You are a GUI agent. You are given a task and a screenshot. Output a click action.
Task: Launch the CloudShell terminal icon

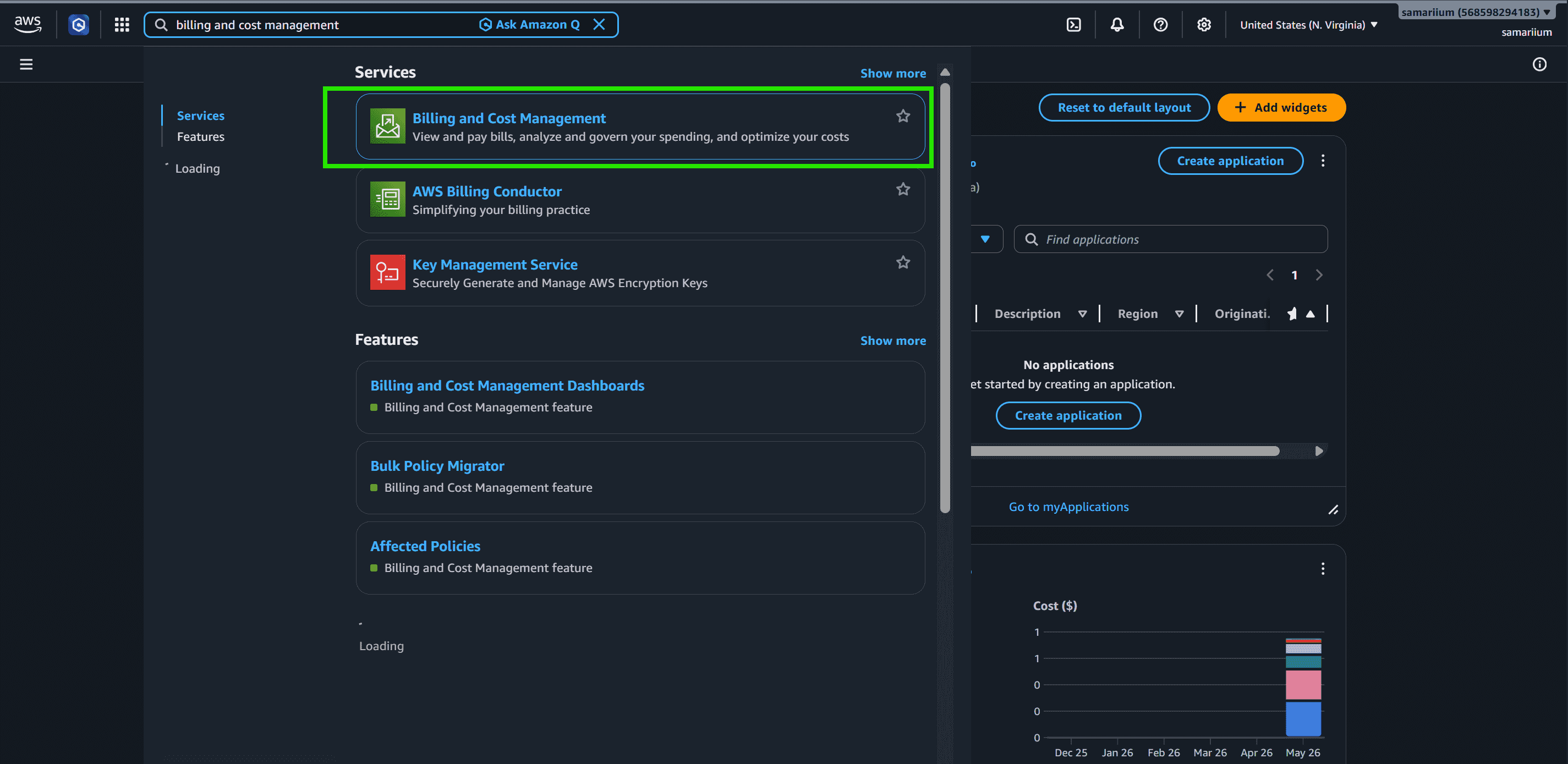pos(1074,24)
